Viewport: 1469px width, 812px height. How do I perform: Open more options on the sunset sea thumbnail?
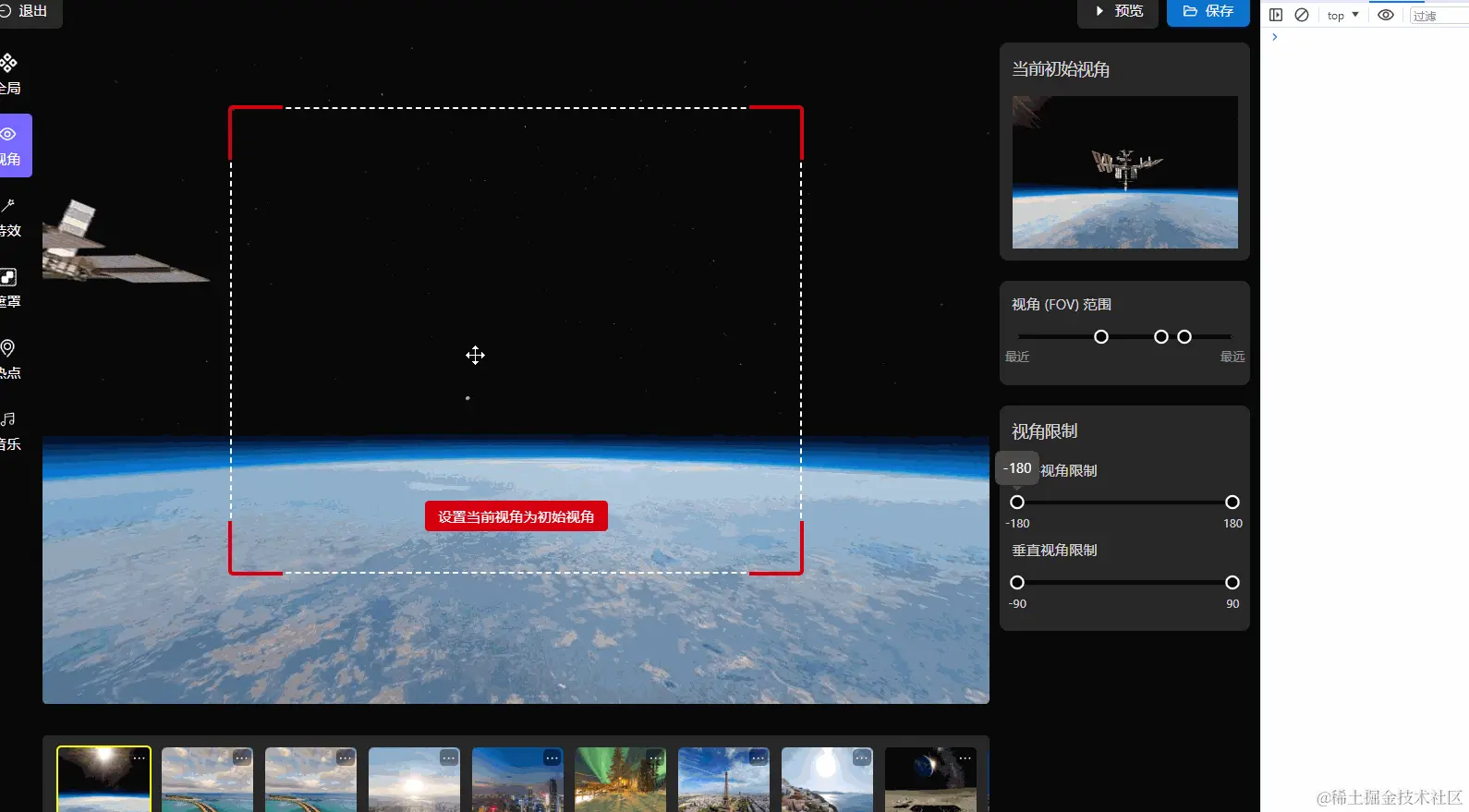point(449,757)
